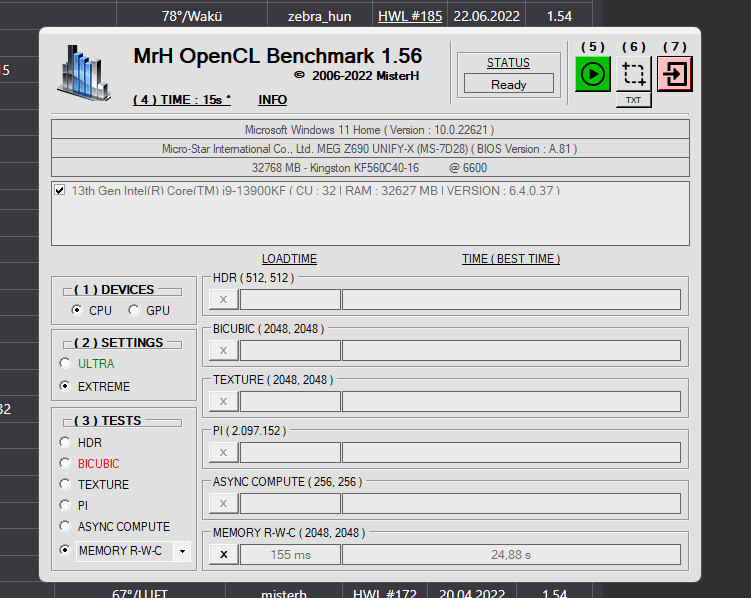Click the STATUS heading
This screenshot has height=598, width=751.
[508, 63]
